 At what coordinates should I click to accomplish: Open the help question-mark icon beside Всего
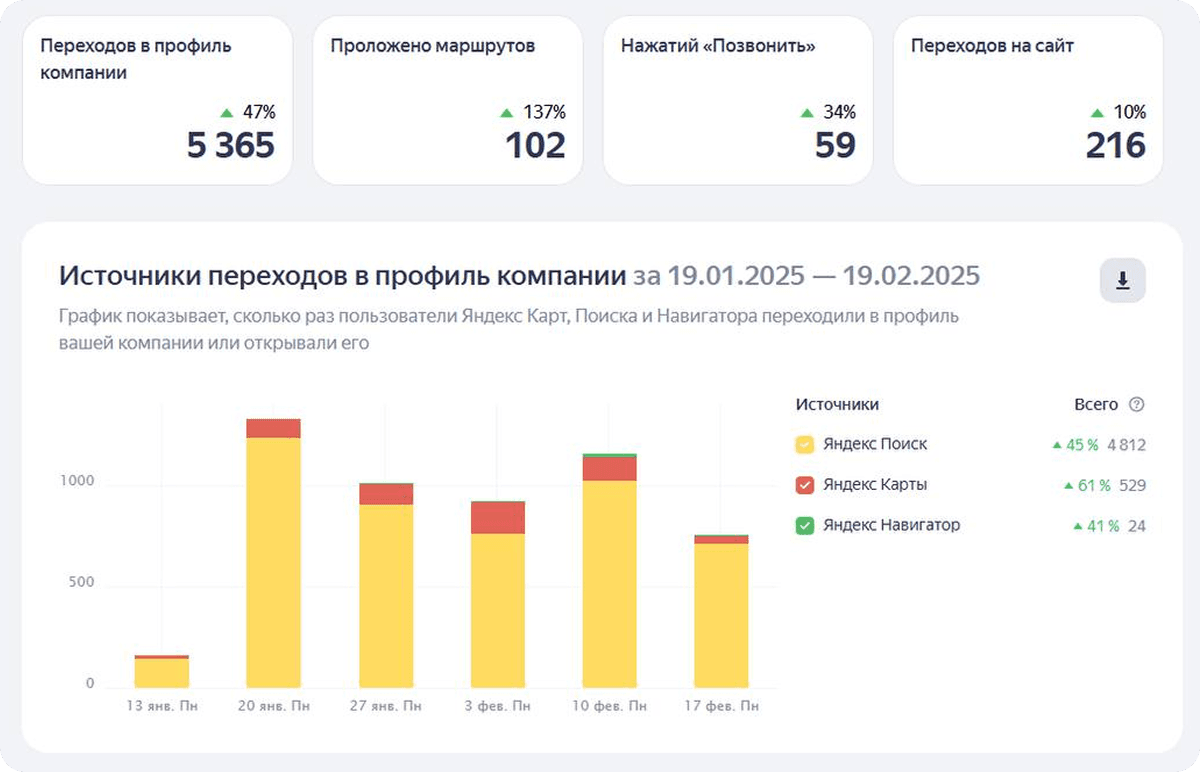1136,405
